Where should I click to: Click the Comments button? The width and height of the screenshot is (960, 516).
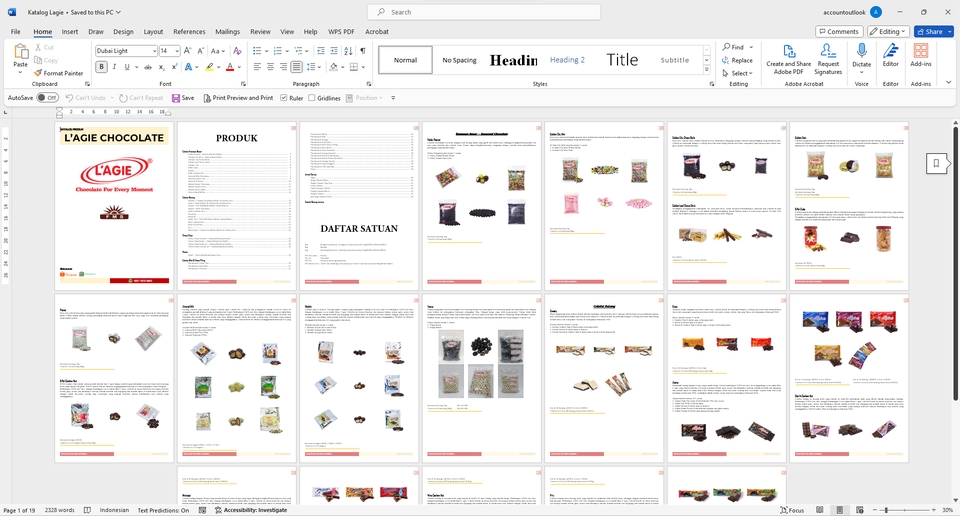[x=839, y=31]
